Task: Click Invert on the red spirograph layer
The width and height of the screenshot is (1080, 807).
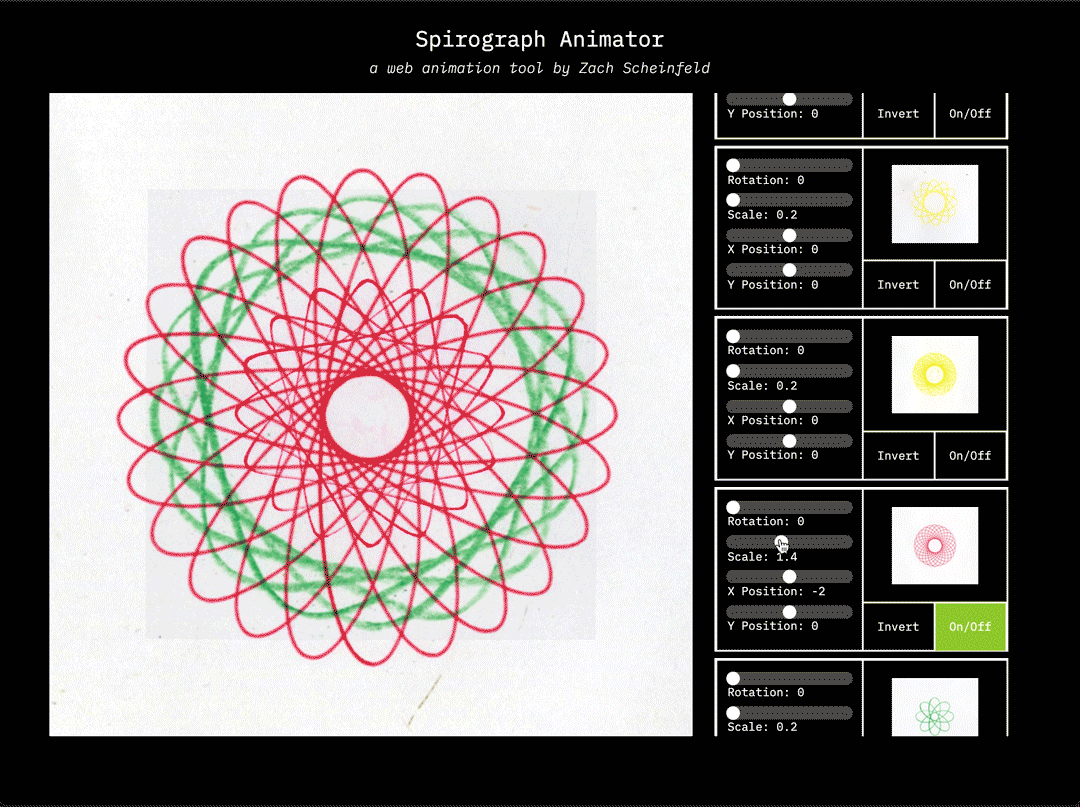Action: [898, 627]
